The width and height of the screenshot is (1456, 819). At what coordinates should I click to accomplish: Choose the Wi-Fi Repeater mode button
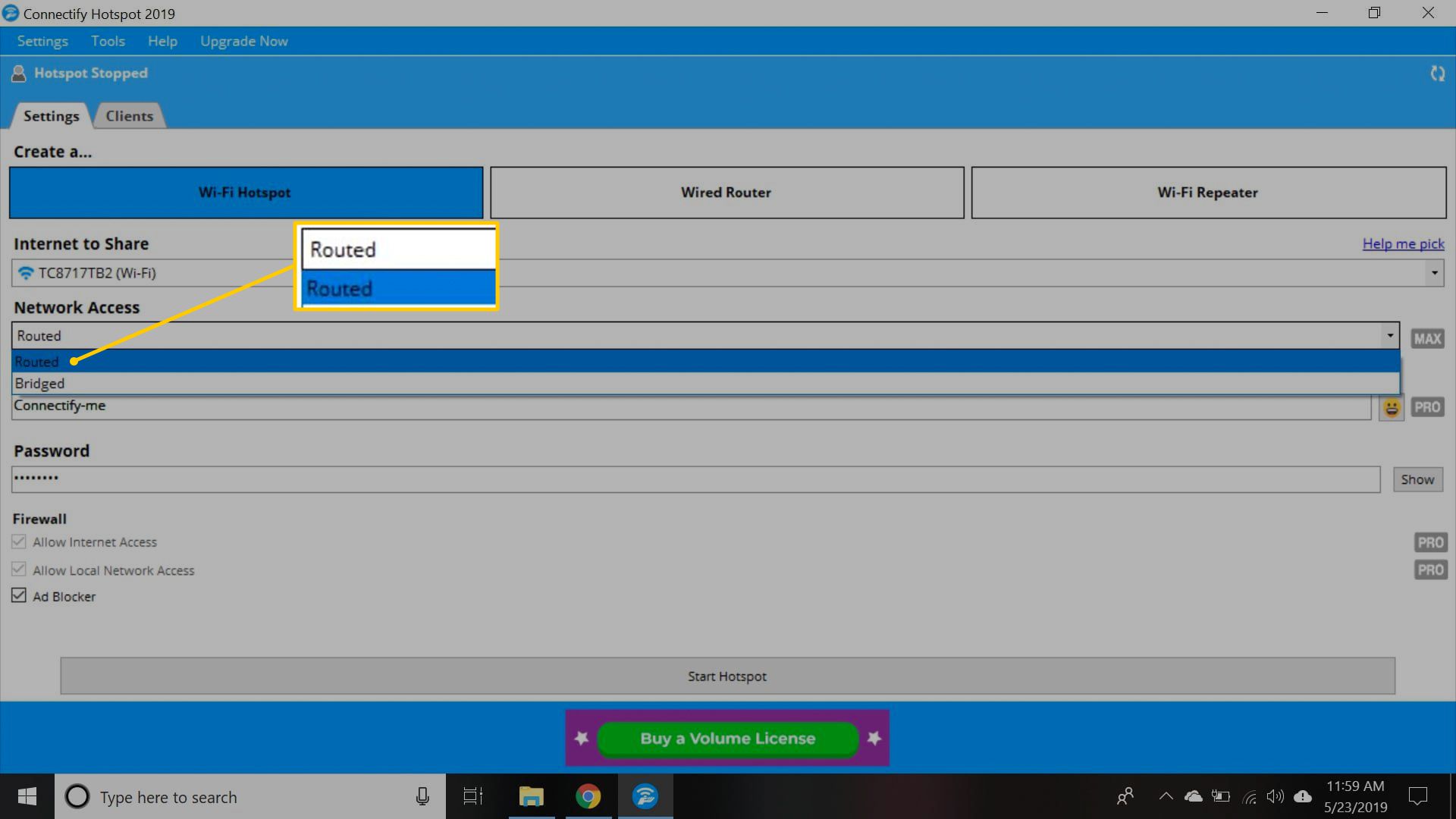pos(1208,193)
